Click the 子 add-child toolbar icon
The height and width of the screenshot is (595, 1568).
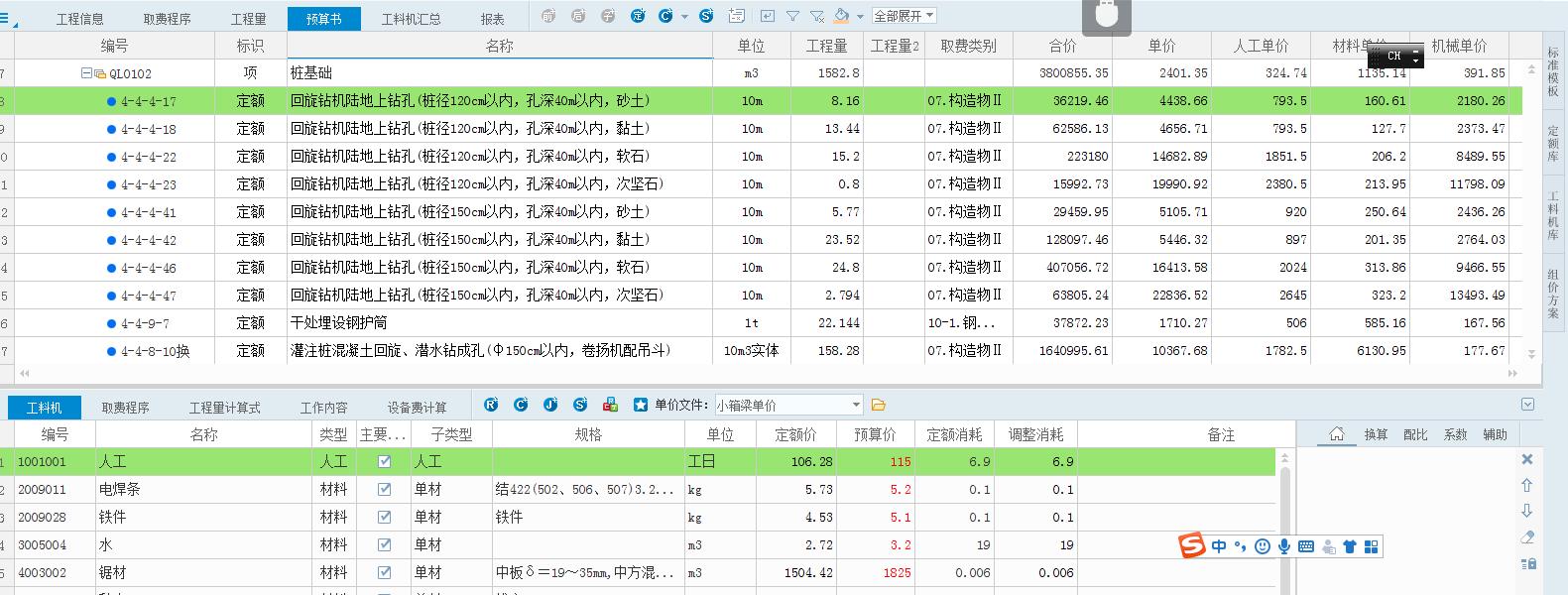(608, 16)
